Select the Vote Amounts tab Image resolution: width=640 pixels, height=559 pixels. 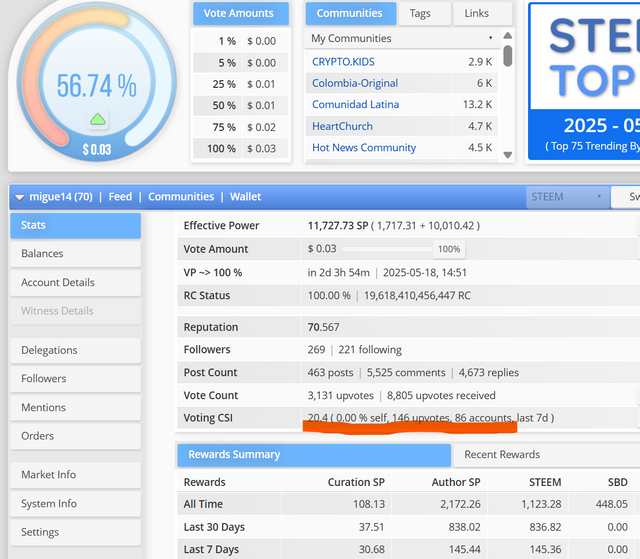(x=241, y=13)
